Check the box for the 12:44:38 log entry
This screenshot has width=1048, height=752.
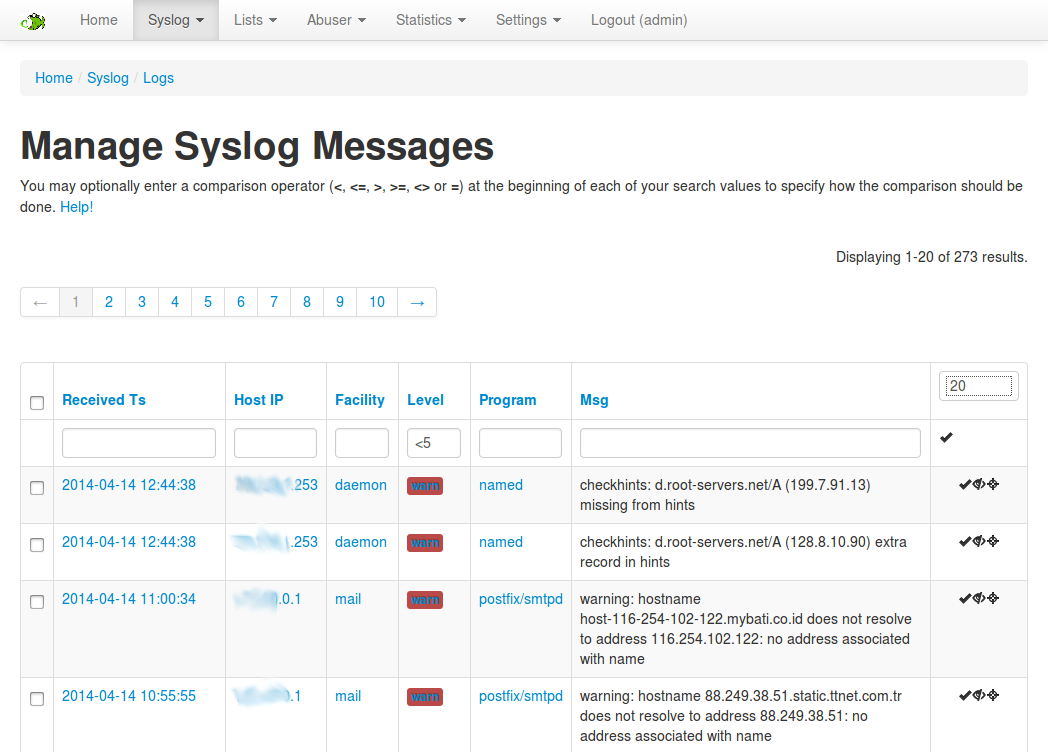(x=37, y=488)
